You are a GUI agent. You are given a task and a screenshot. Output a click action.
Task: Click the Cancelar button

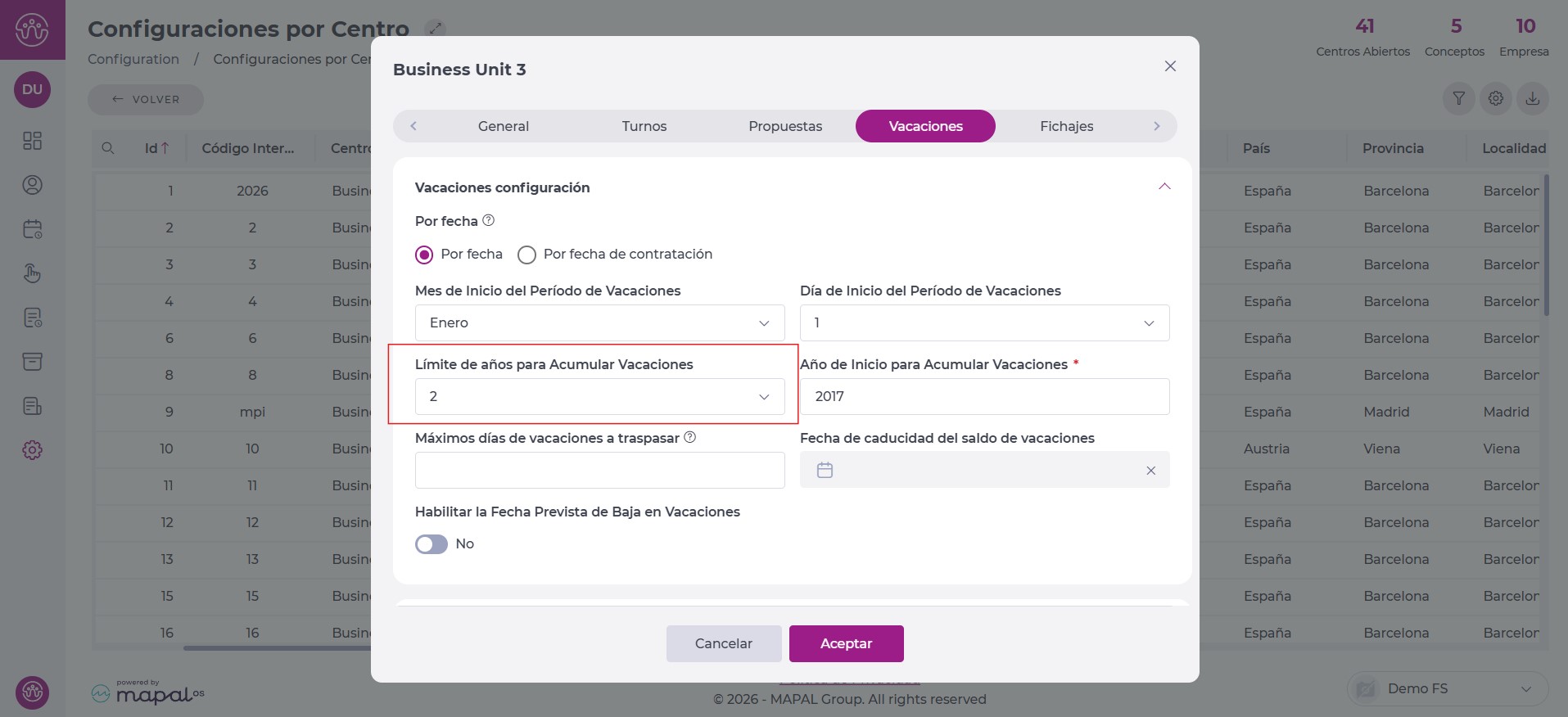723,643
